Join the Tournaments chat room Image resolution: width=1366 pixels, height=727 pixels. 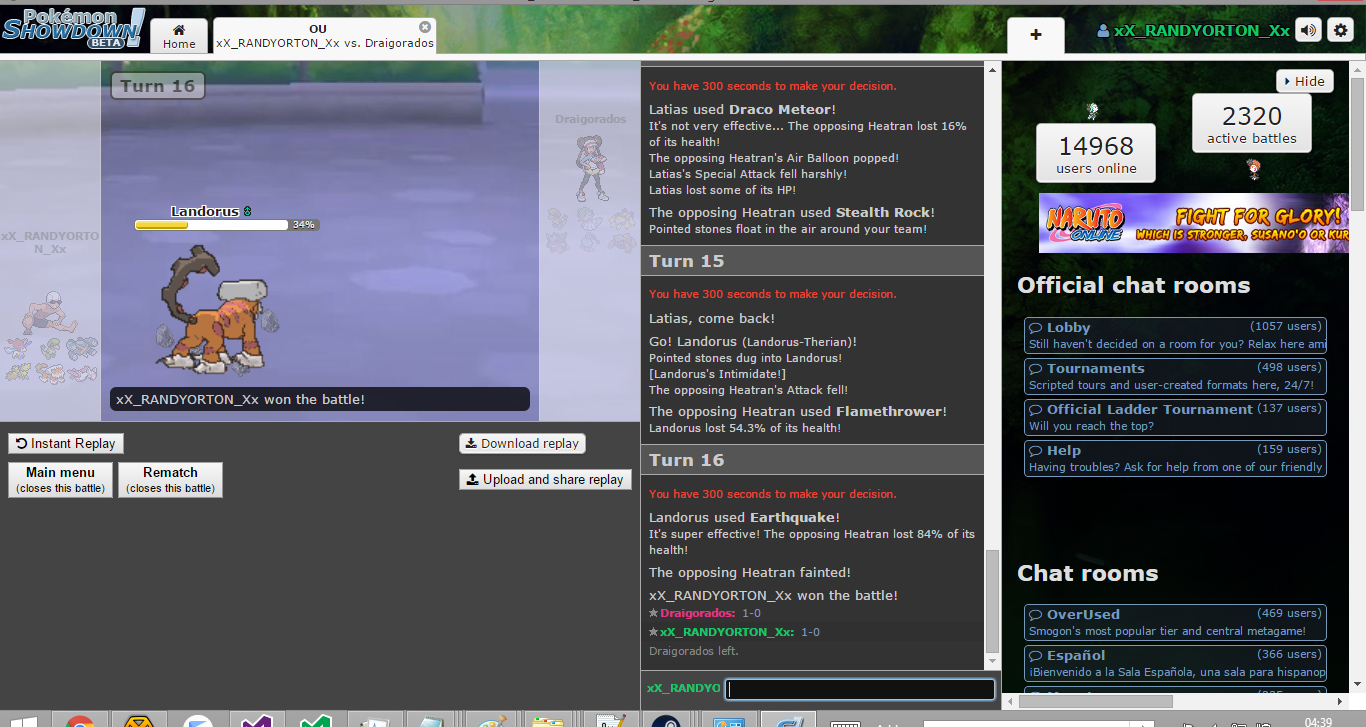(x=1176, y=376)
